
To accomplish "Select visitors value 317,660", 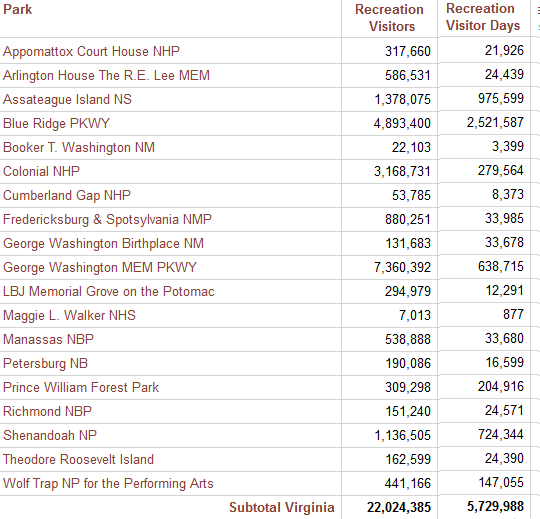I will [408, 52].
